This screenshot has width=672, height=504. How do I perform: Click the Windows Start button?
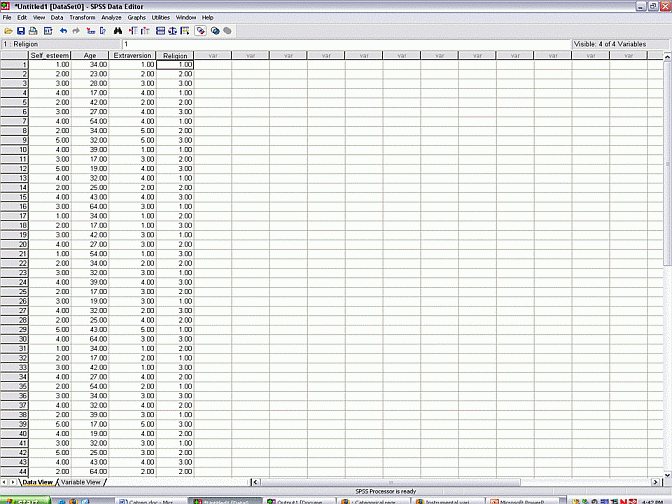click(x=25, y=501)
